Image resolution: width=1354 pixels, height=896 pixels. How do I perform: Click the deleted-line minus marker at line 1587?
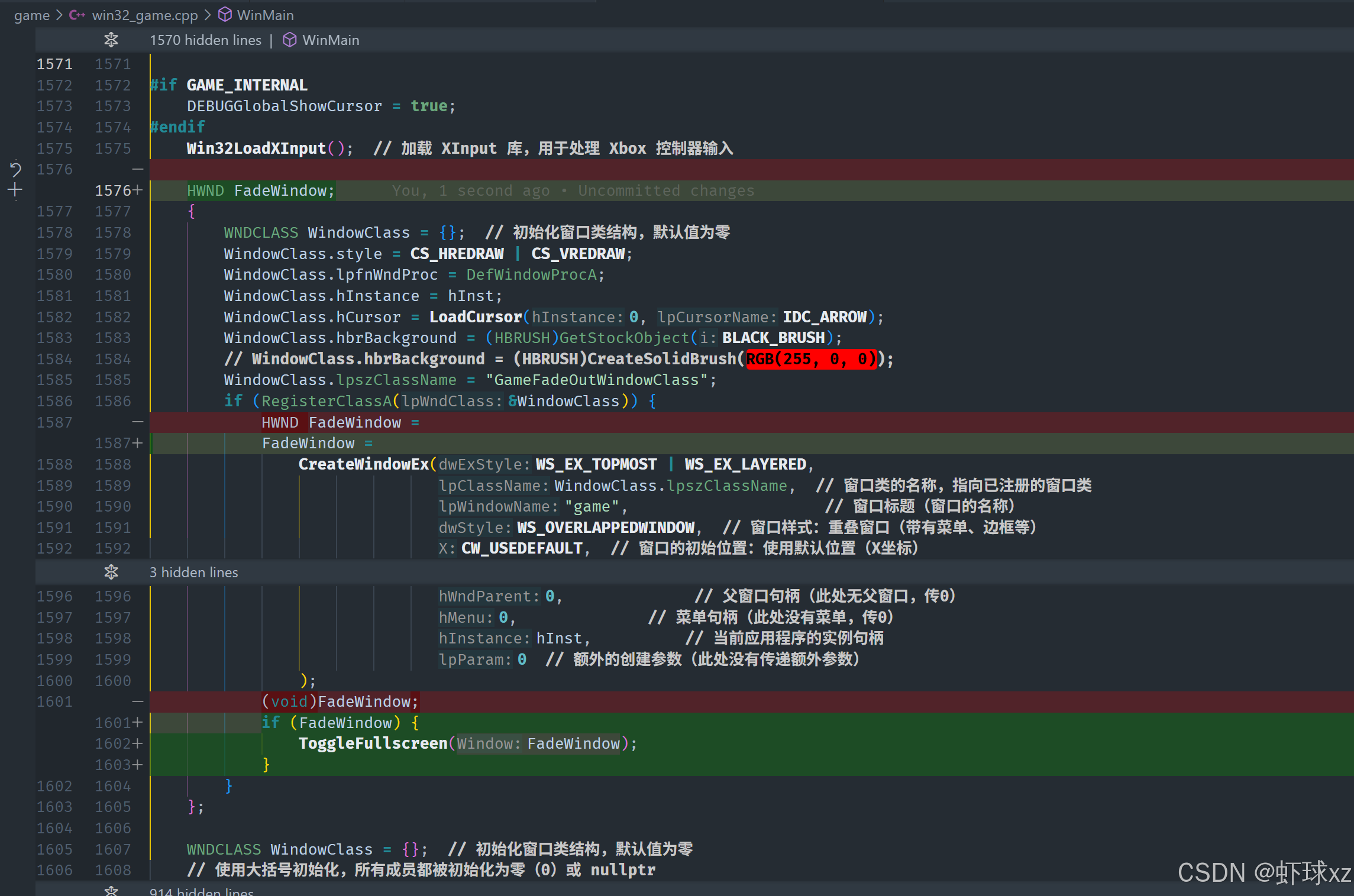(138, 422)
